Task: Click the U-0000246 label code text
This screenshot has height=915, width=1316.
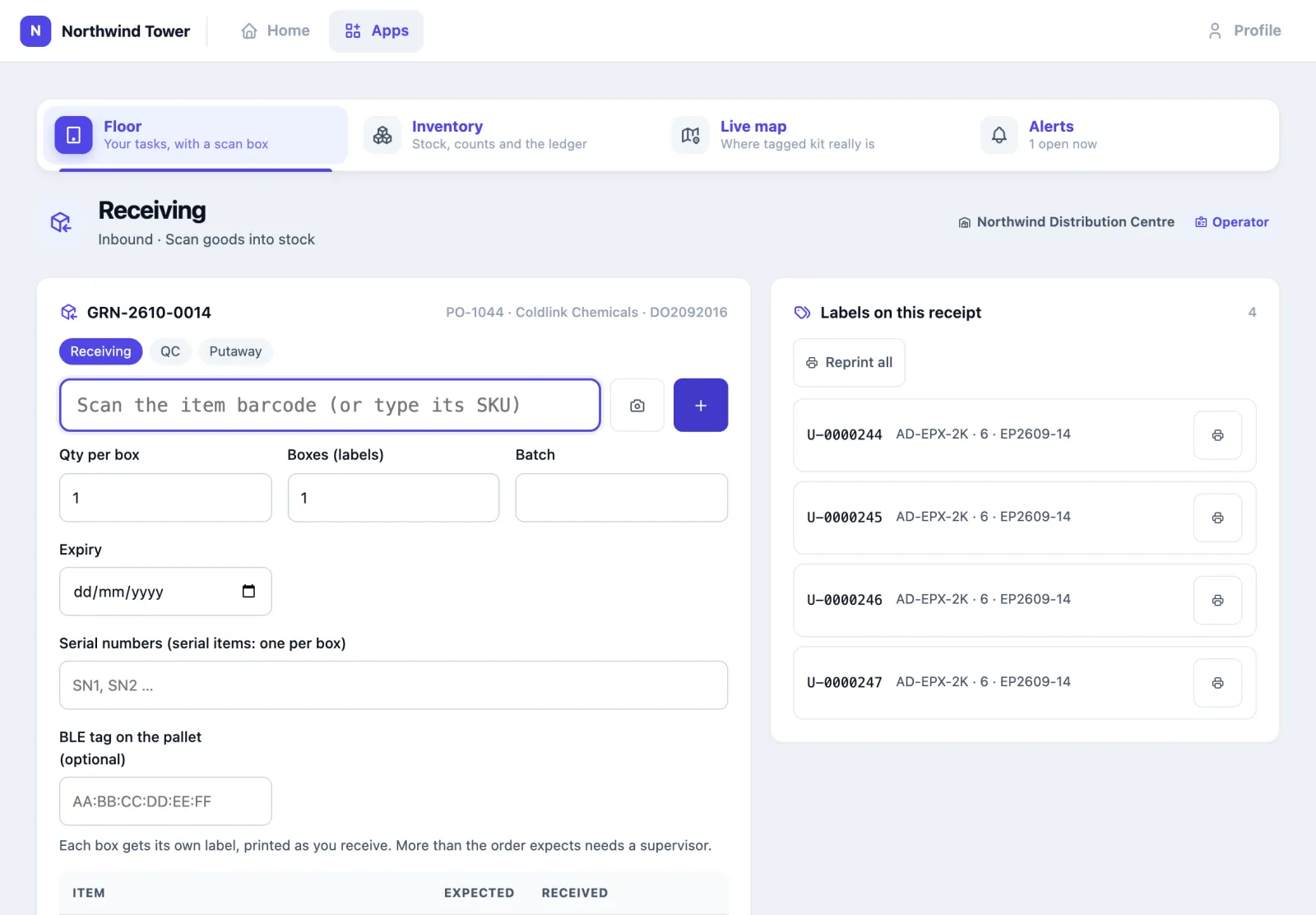Action: (x=844, y=600)
